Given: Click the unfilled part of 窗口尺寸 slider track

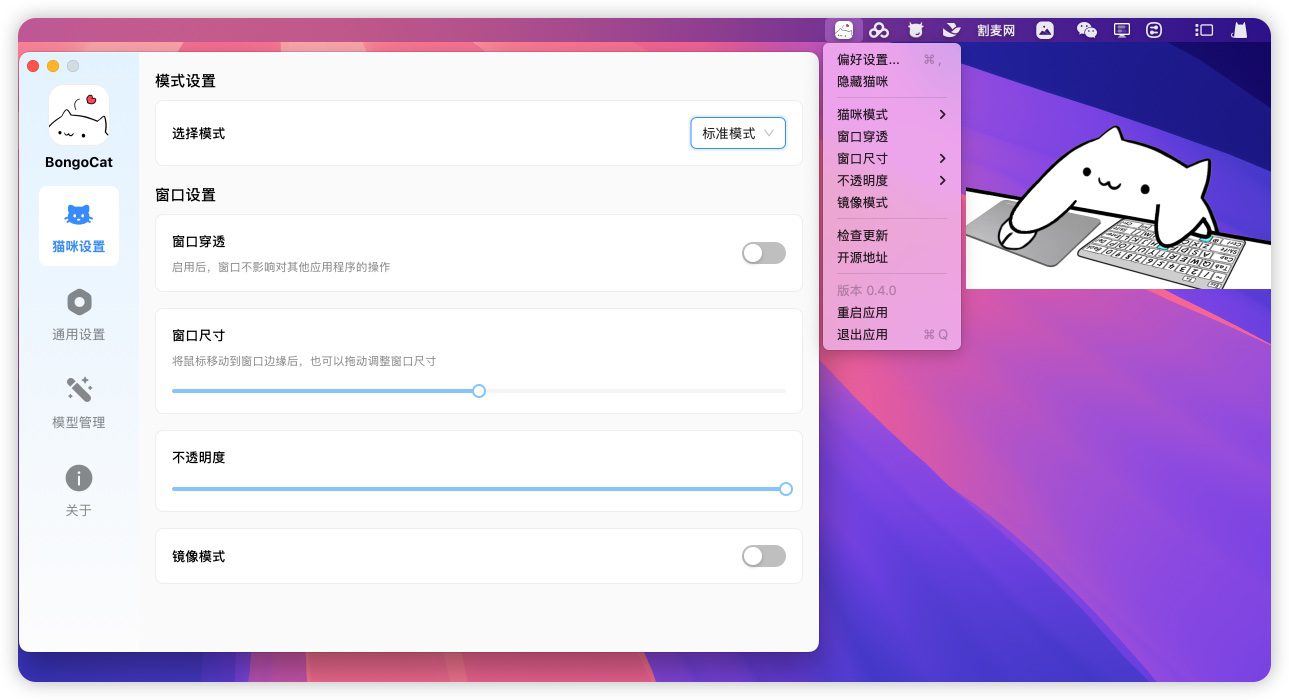Looking at the screenshot, I should tap(636, 391).
